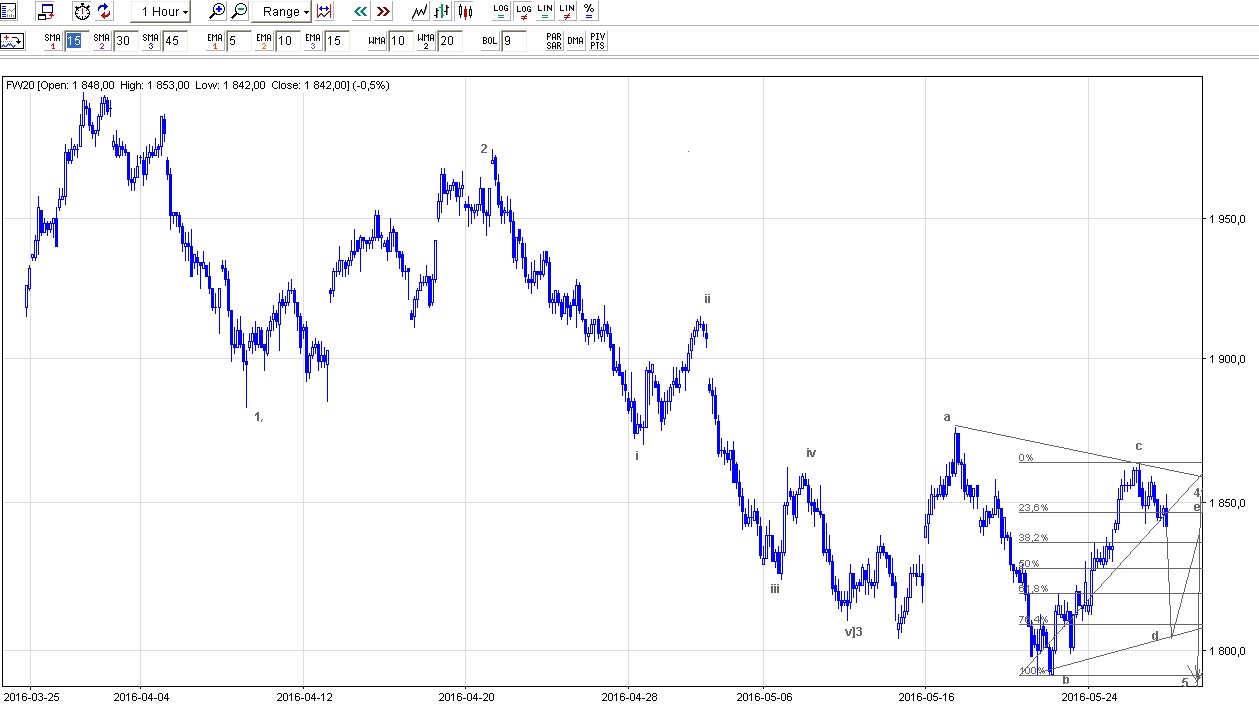Edit the WMA 2 period field showing 20

[449, 41]
